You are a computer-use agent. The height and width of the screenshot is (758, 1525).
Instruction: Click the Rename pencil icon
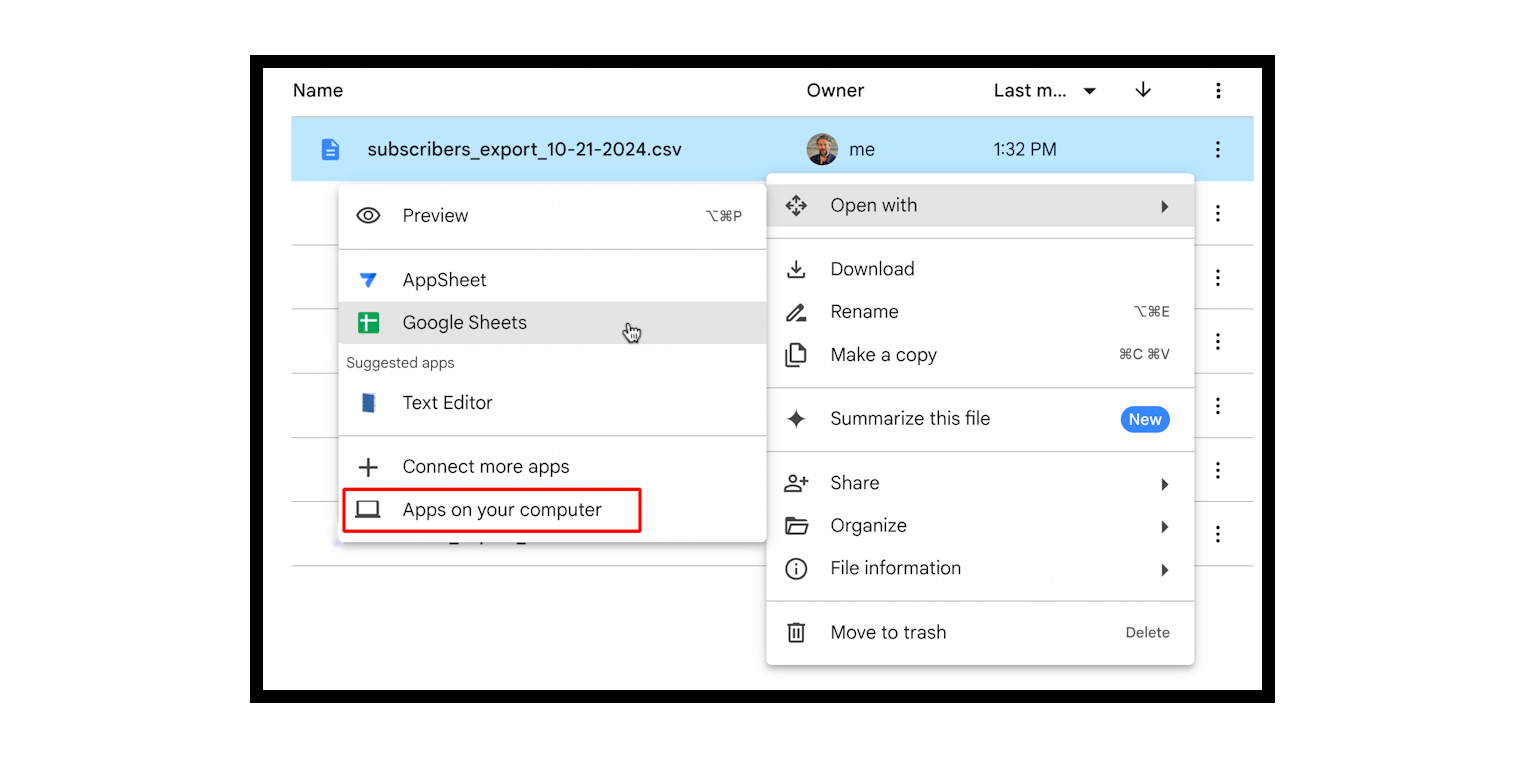[796, 311]
